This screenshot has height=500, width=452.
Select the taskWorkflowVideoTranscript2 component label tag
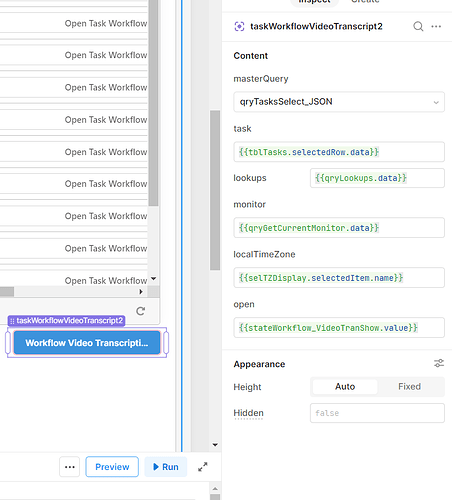(67, 321)
